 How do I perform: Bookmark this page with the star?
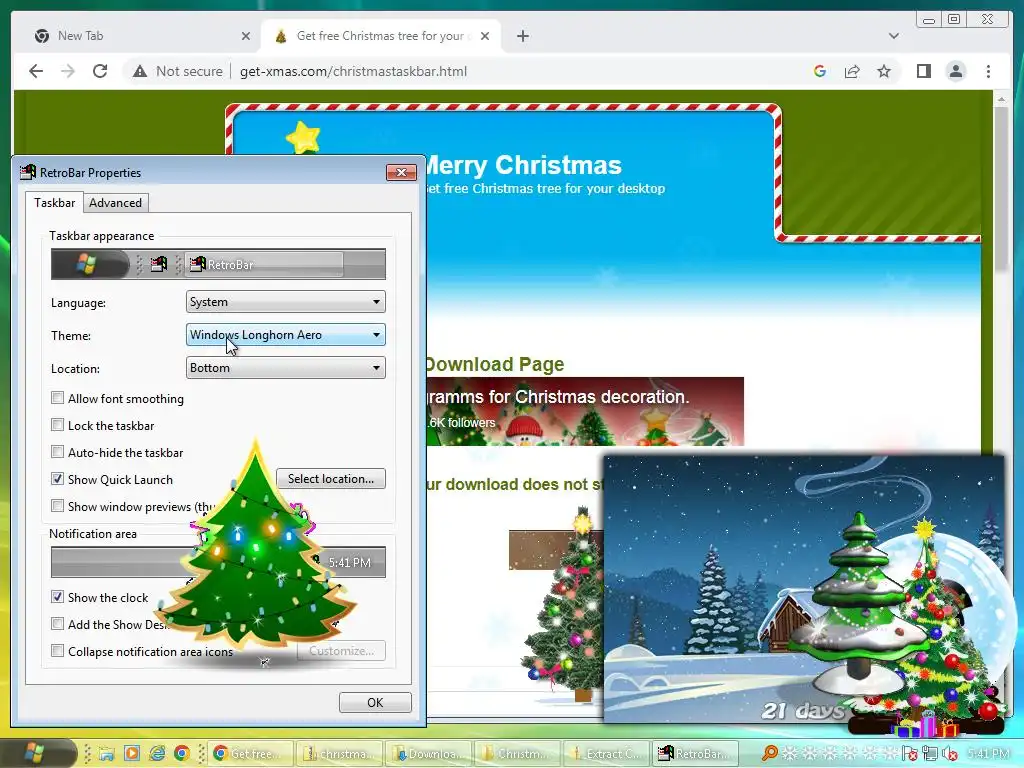884,71
